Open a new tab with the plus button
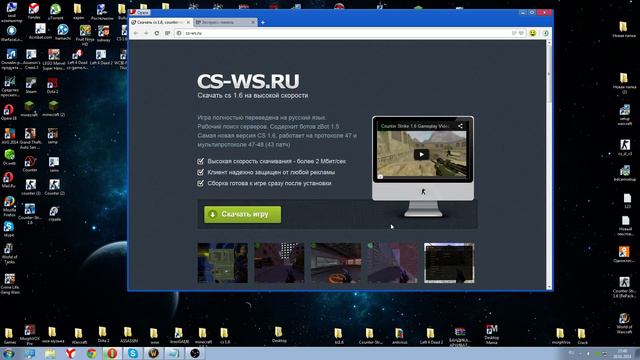640x360 pixels. coord(263,22)
